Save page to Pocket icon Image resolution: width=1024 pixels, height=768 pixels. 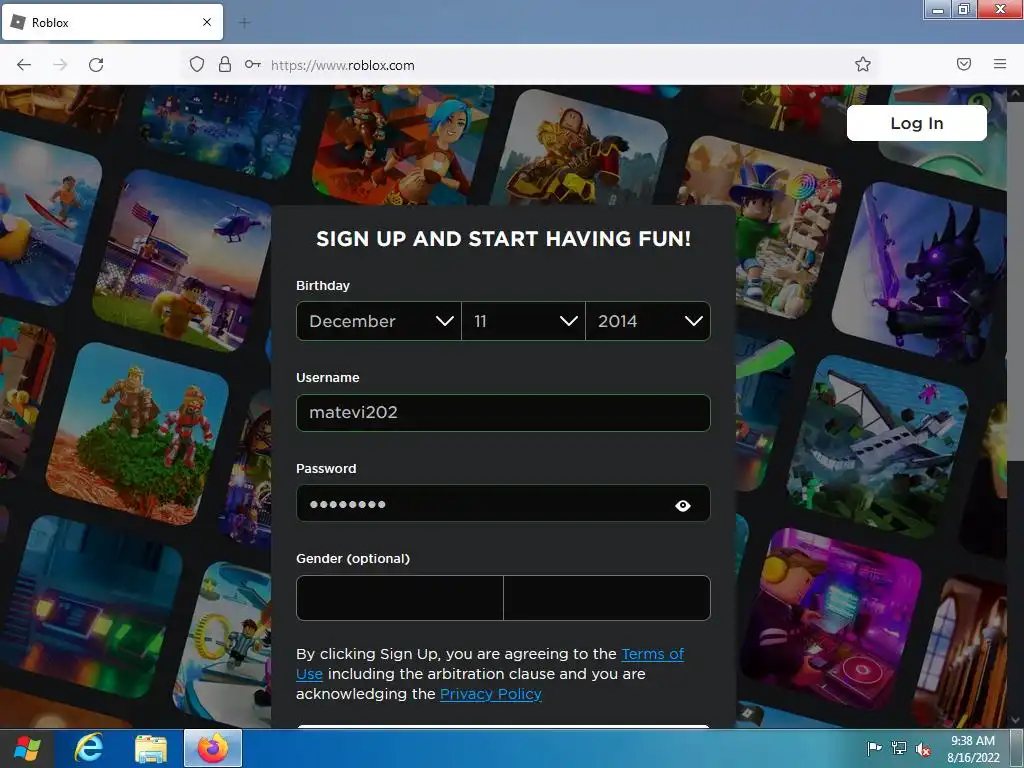tap(964, 64)
